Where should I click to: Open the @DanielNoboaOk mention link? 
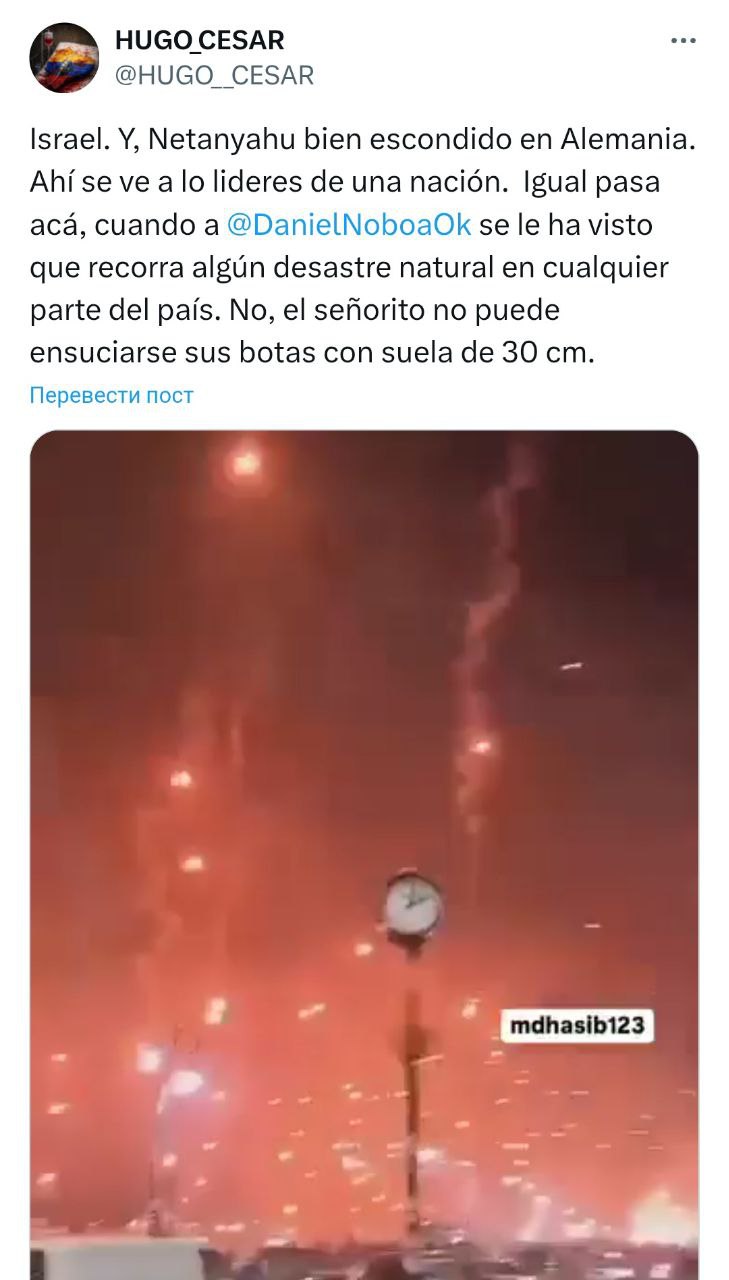click(349, 225)
